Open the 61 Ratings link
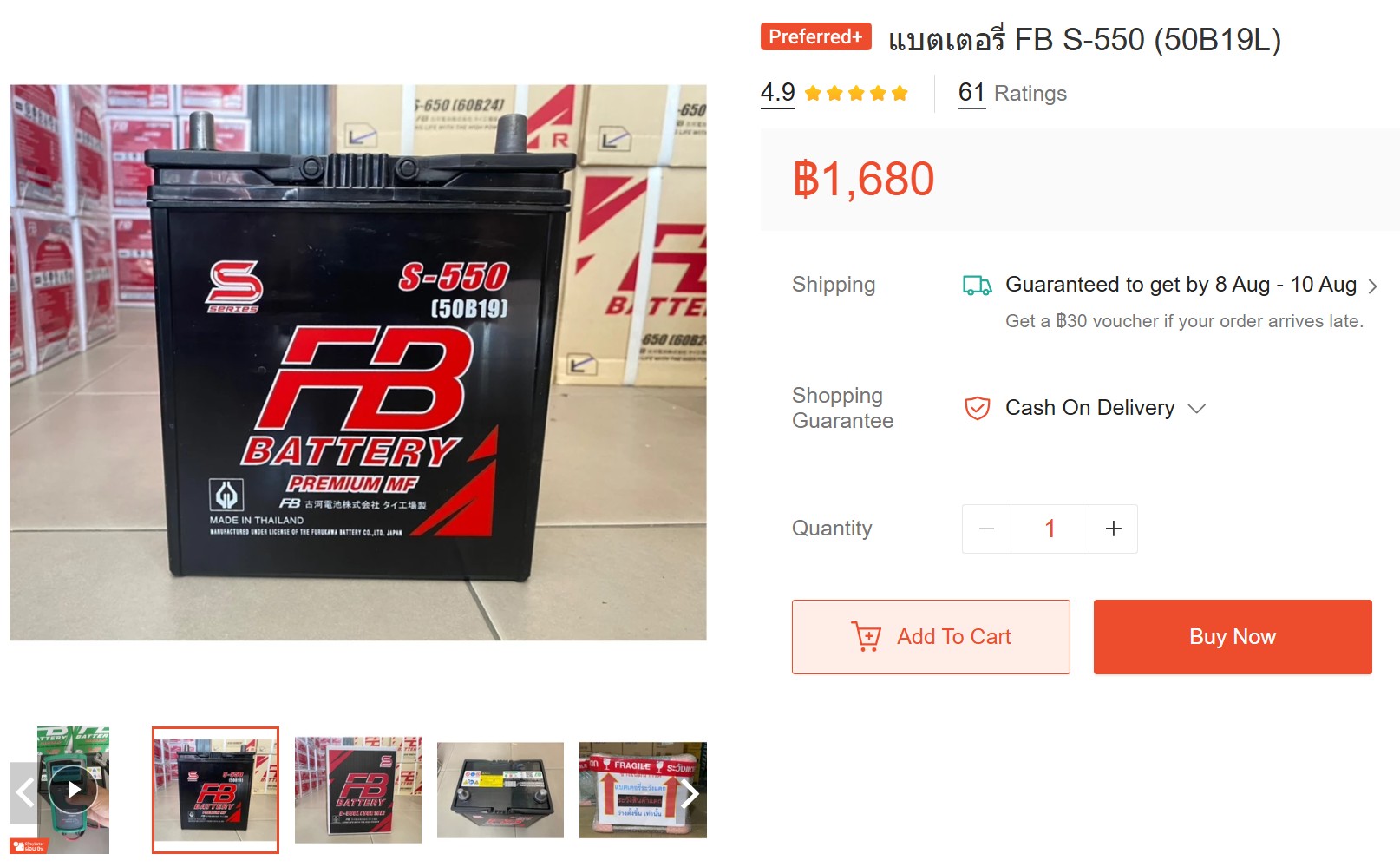The image size is (1400, 867). 1012,93
